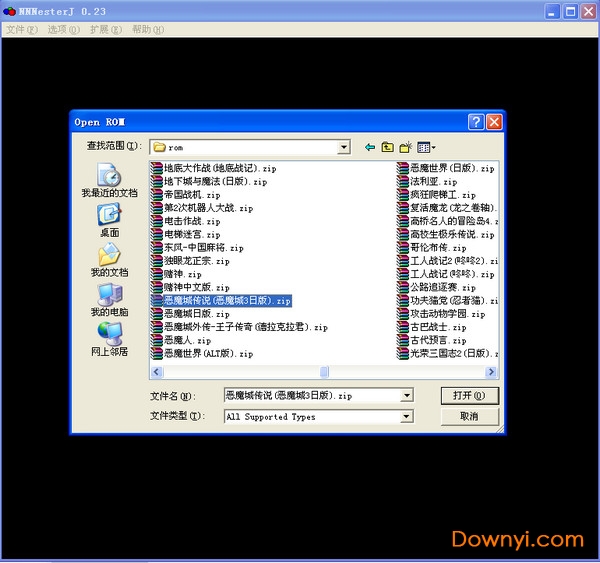This screenshot has width=600, height=563.
Task: Select 恶魔城传说(恶魔城3日版).zip
Action: pyautogui.click(x=221, y=301)
